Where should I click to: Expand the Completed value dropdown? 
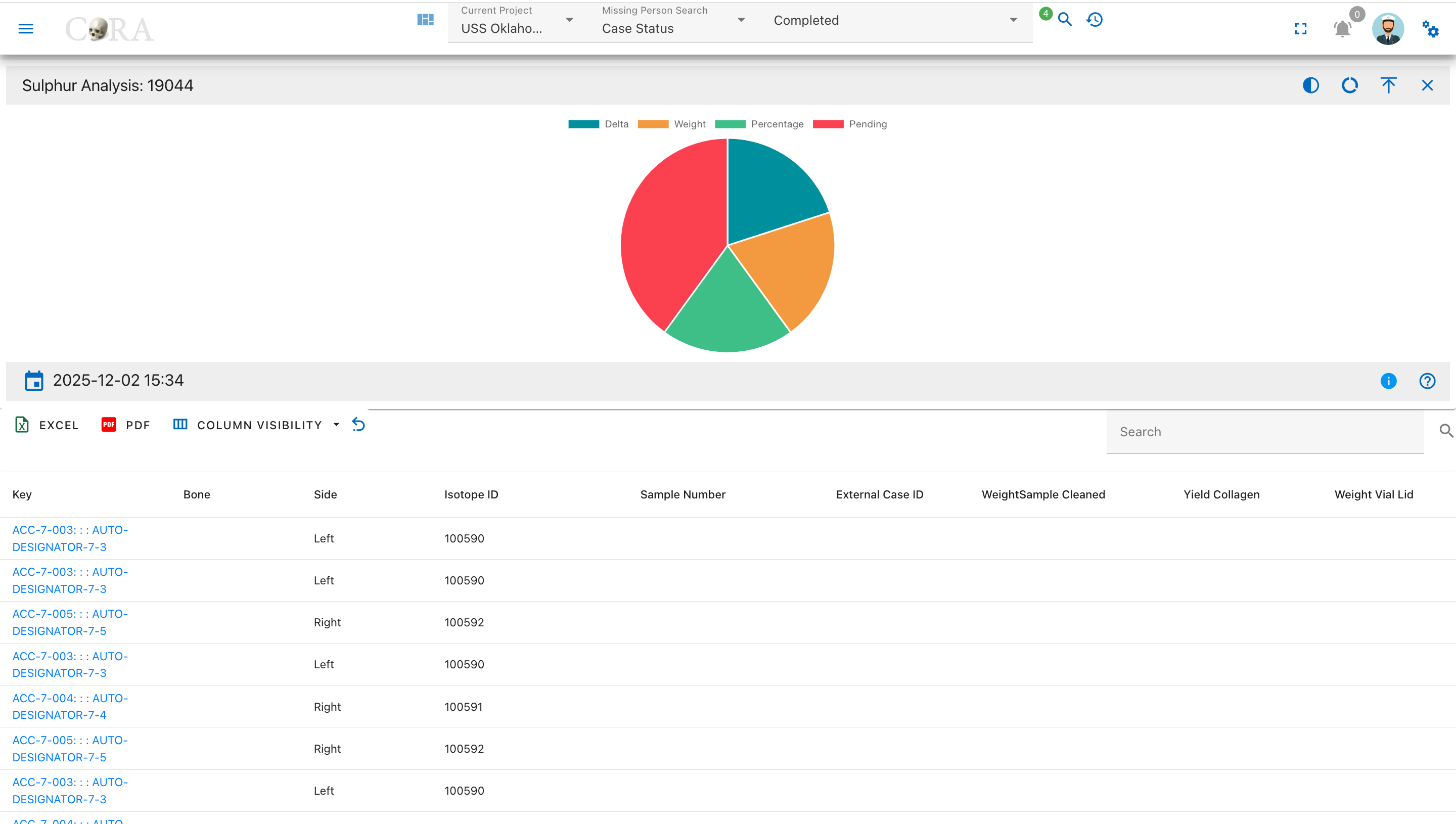point(895,21)
